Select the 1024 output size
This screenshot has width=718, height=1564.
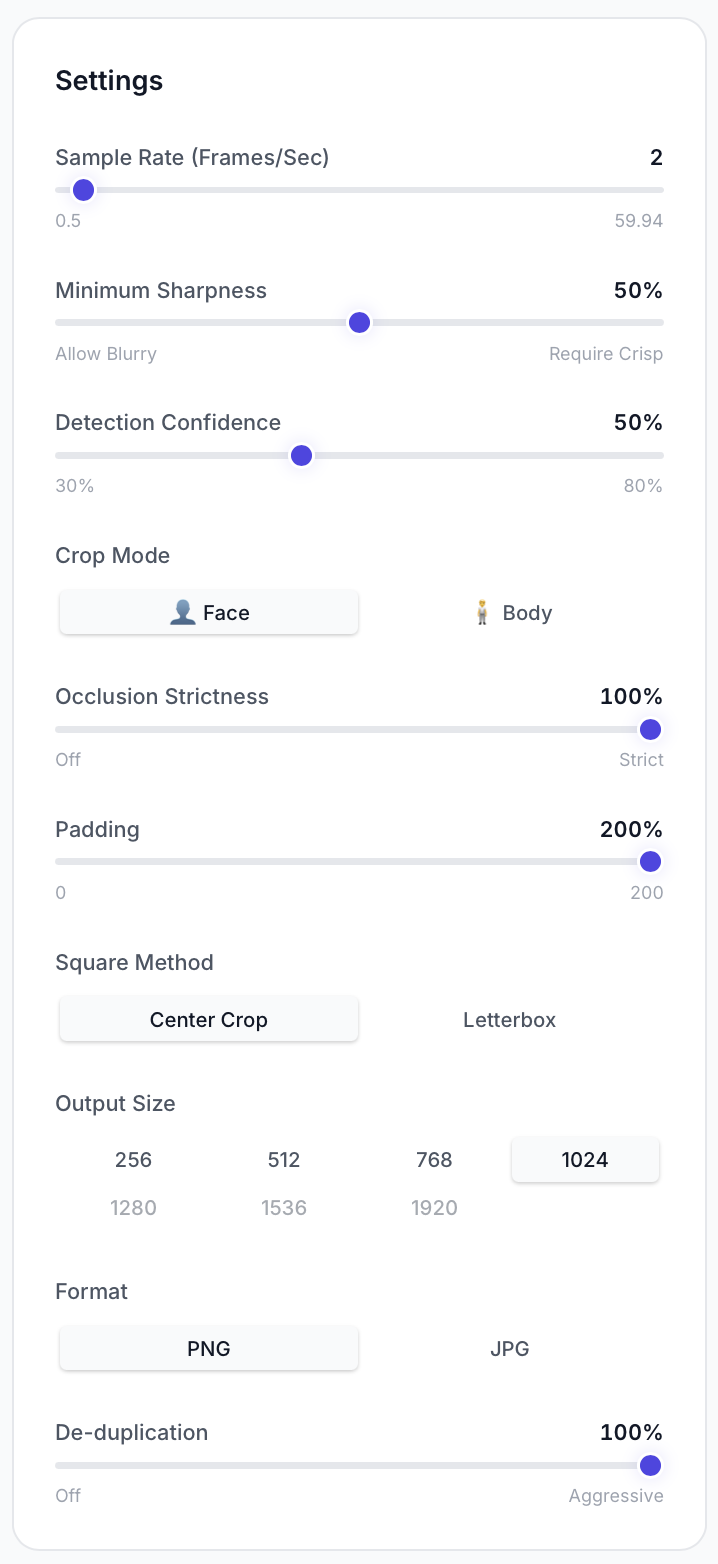(585, 1160)
